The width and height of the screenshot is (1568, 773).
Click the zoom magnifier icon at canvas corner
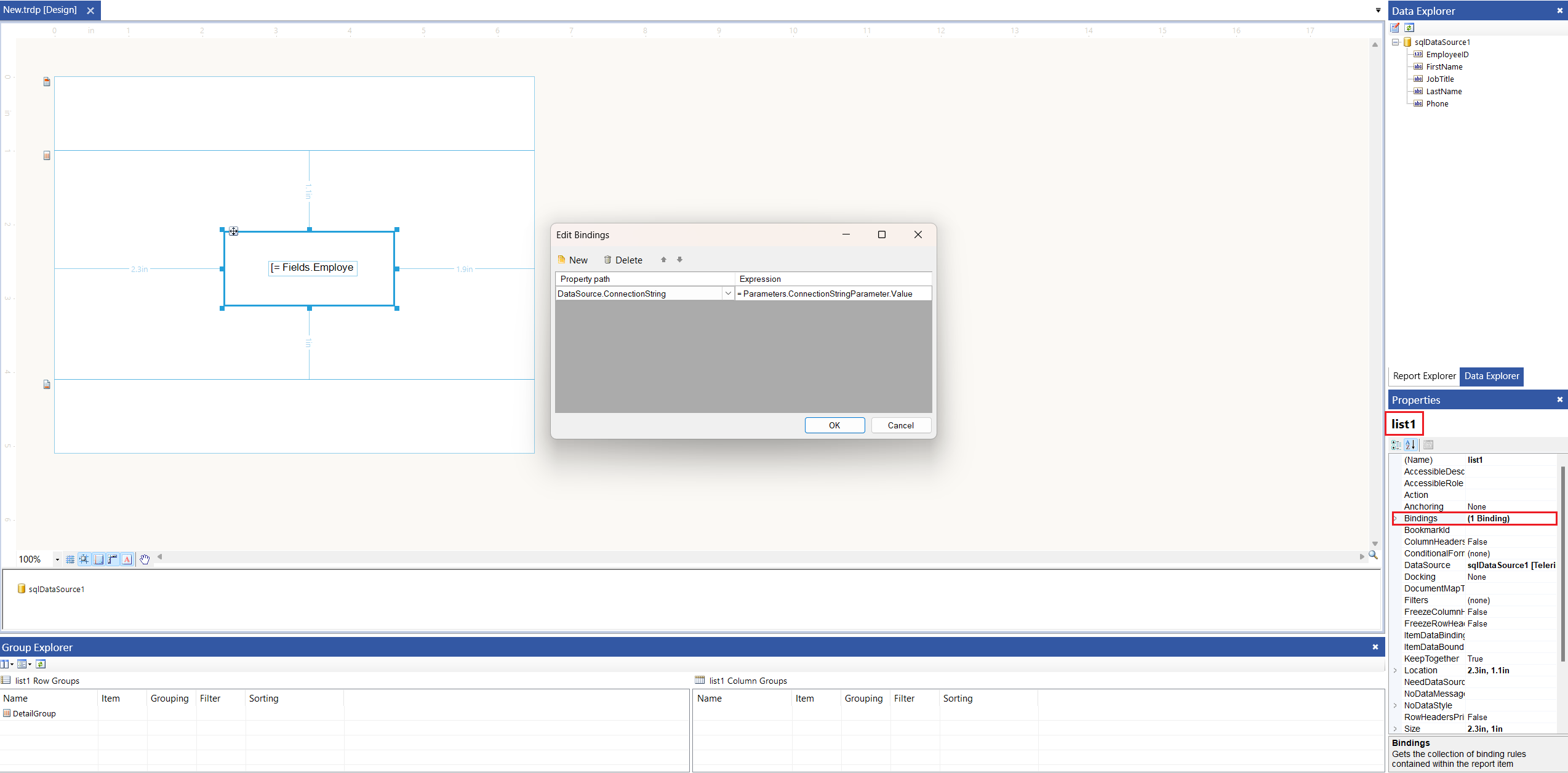tap(1373, 555)
